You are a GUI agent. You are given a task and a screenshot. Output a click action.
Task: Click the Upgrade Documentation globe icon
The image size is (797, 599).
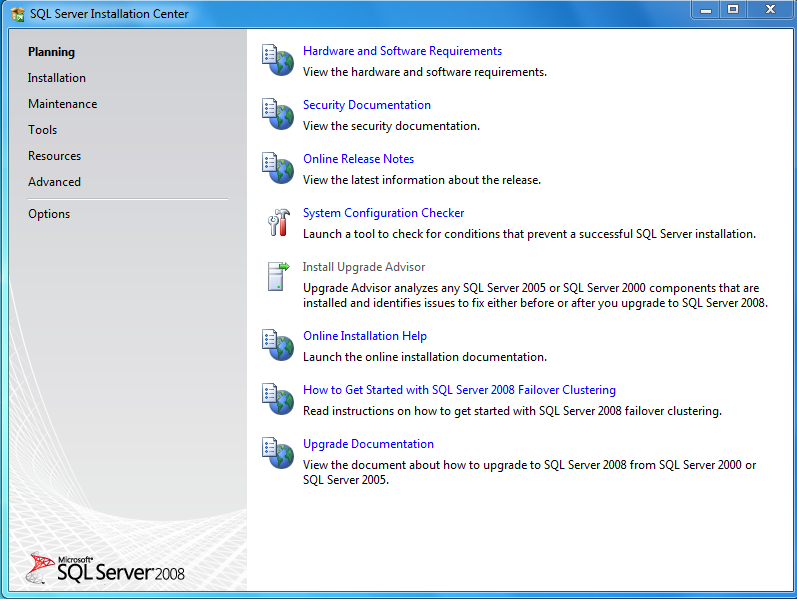point(278,453)
